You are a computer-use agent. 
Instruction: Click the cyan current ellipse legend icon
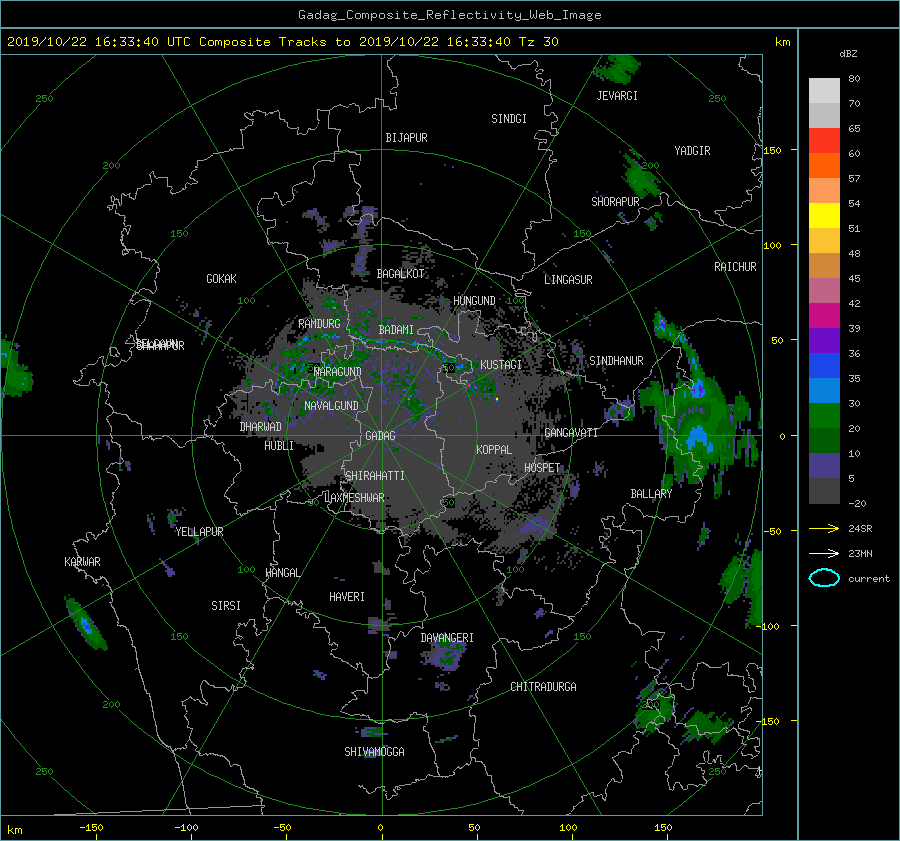coord(824,578)
